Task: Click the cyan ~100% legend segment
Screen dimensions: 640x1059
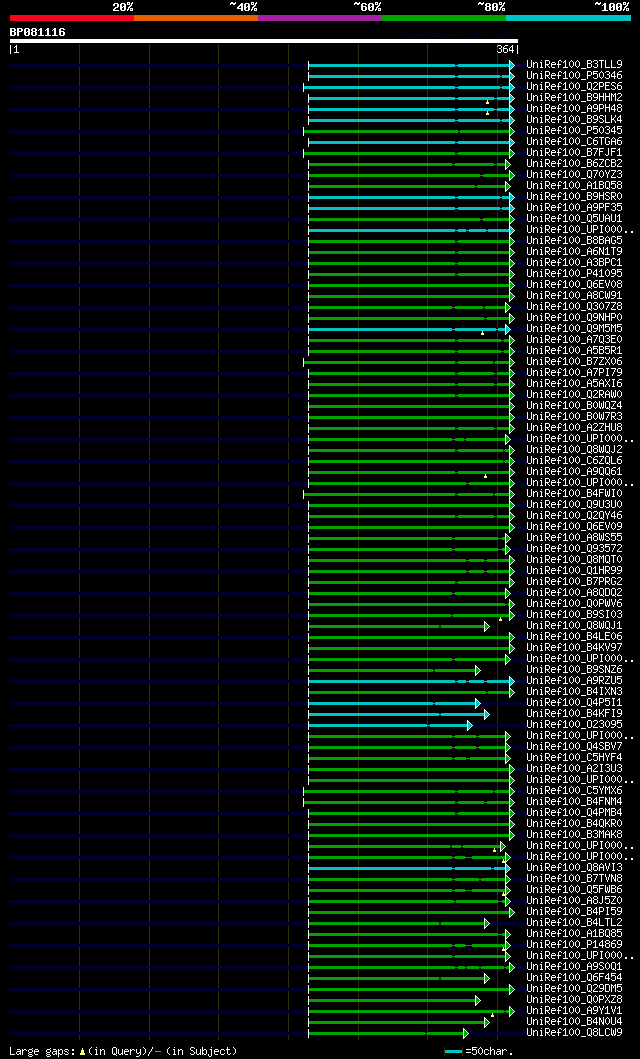Action: pyautogui.click(x=568, y=18)
